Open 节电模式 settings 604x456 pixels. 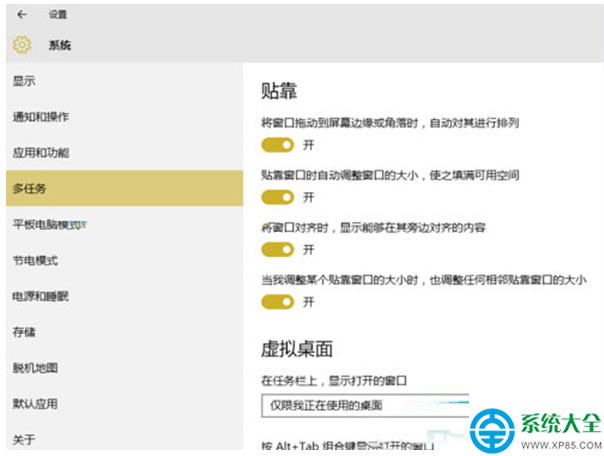(35, 260)
